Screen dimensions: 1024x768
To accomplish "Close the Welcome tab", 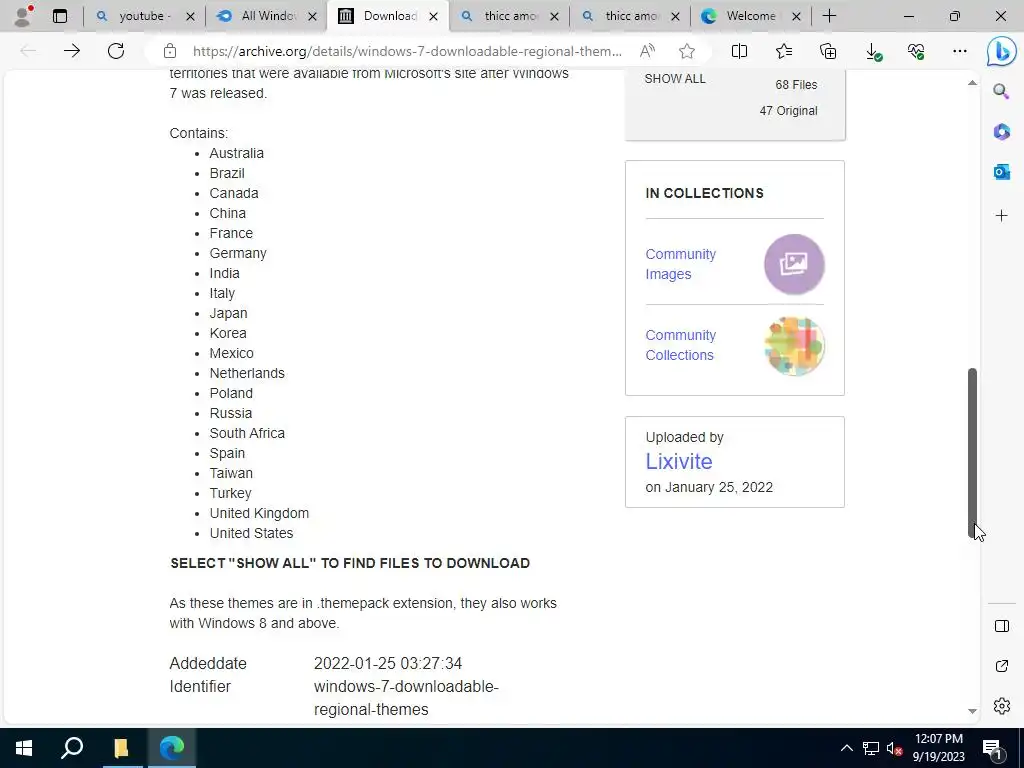I will [796, 16].
